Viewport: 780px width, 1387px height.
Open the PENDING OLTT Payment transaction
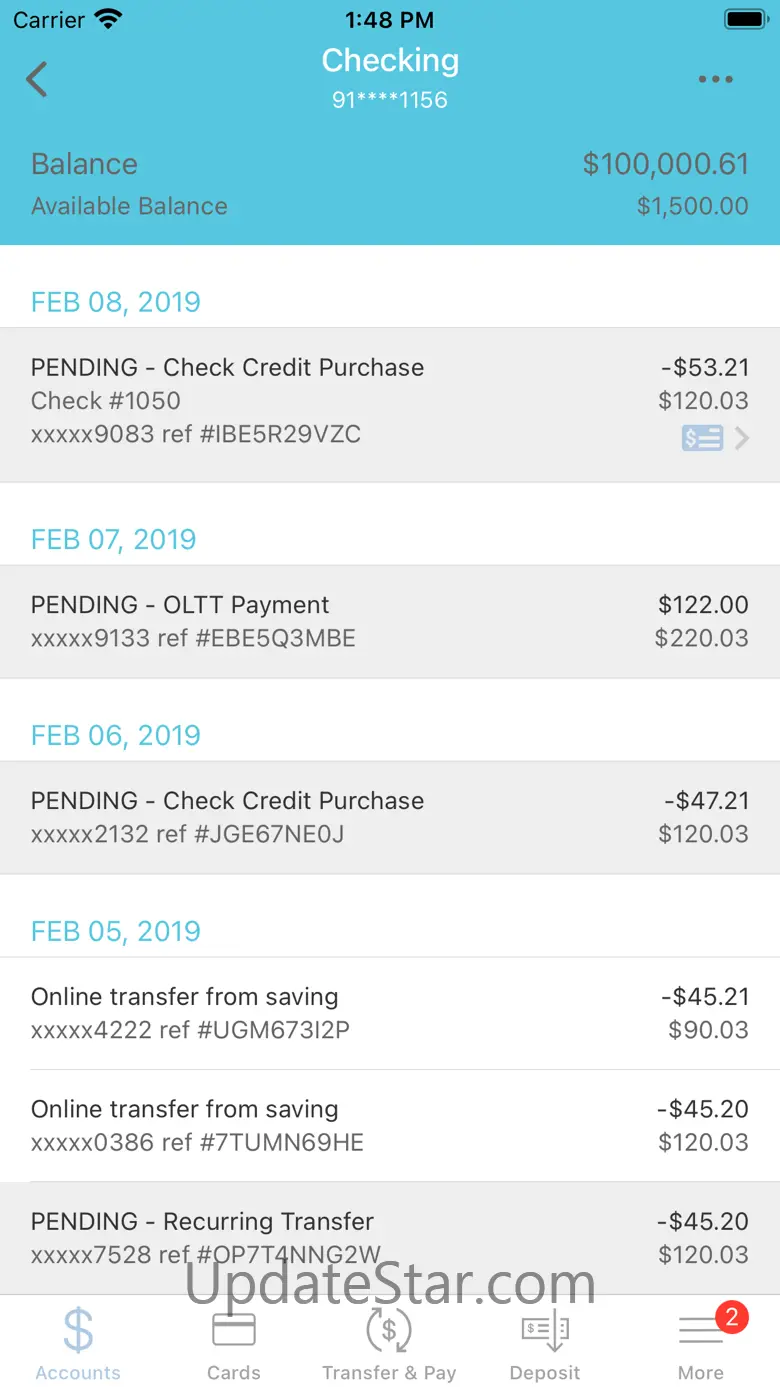390,621
